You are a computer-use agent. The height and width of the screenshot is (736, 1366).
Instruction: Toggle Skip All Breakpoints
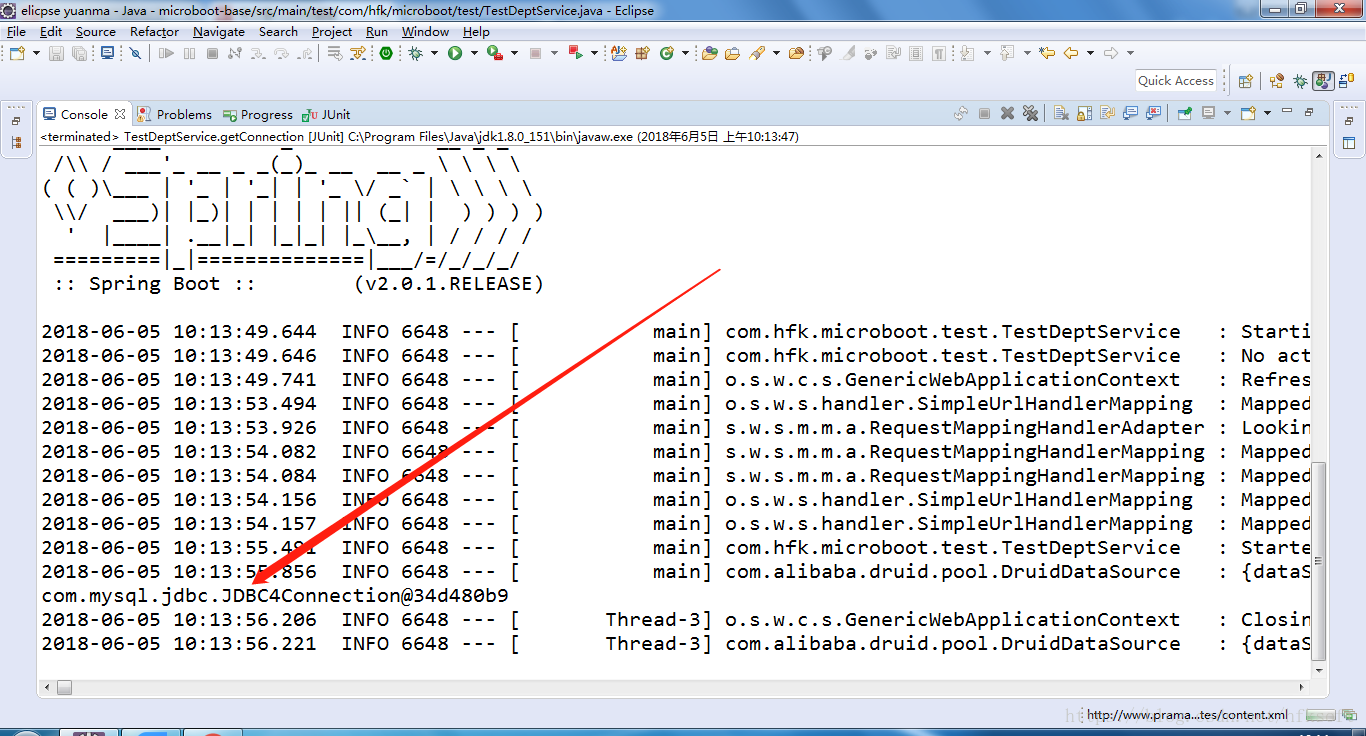pos(135,53)
